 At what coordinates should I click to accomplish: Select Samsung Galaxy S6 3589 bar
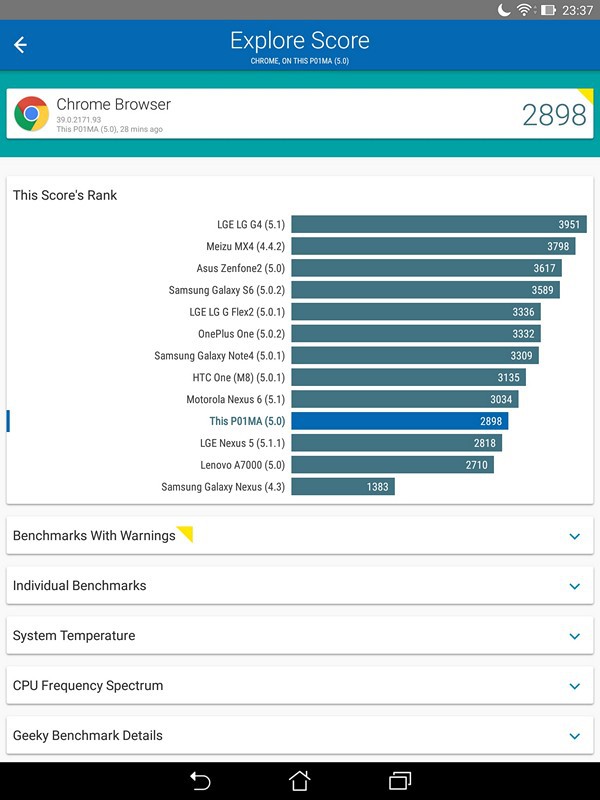[x=426, y=290]
